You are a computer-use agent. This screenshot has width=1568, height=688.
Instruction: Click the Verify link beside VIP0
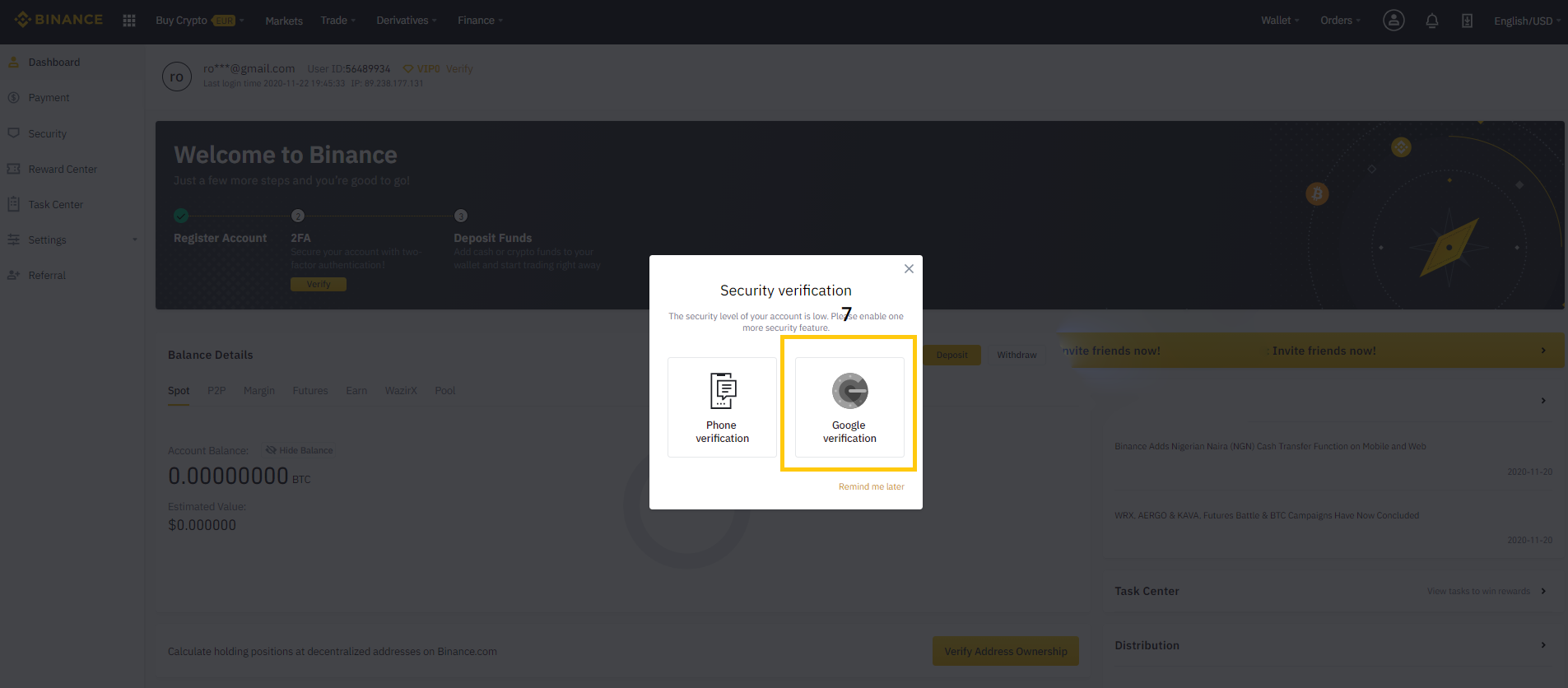[459, 69]
